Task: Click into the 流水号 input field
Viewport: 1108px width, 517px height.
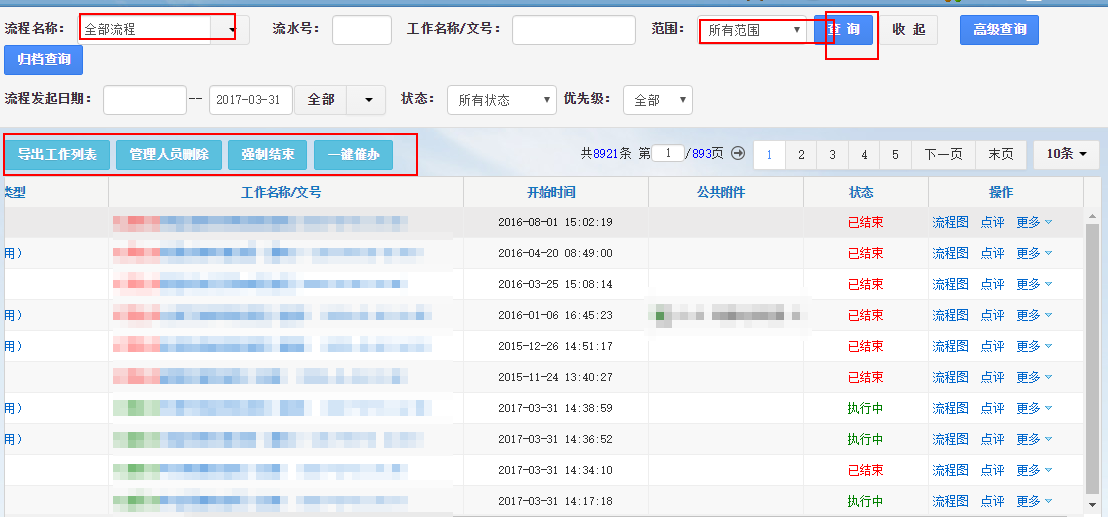Action: [361, 30]
